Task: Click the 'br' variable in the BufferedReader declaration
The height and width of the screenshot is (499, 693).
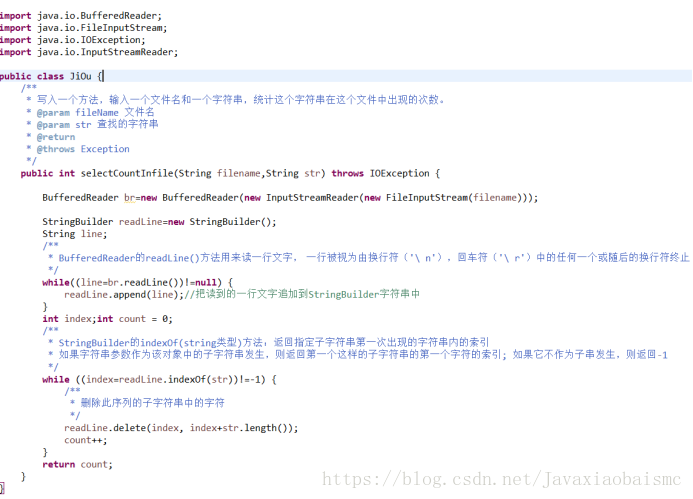Action: pyautogui.click(x=129, y=198)
